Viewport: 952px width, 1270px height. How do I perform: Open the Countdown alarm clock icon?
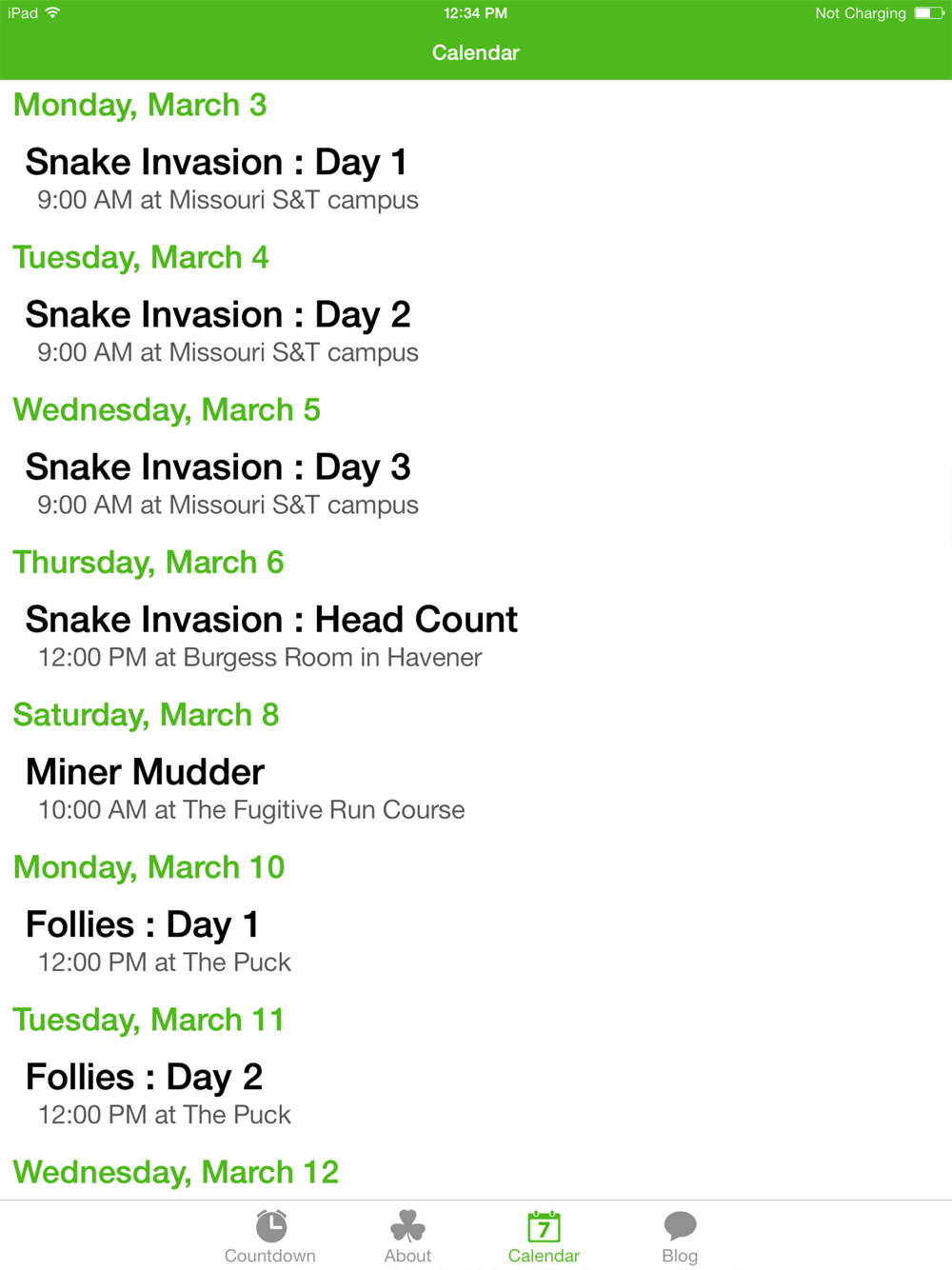[x=271, y=1225]
